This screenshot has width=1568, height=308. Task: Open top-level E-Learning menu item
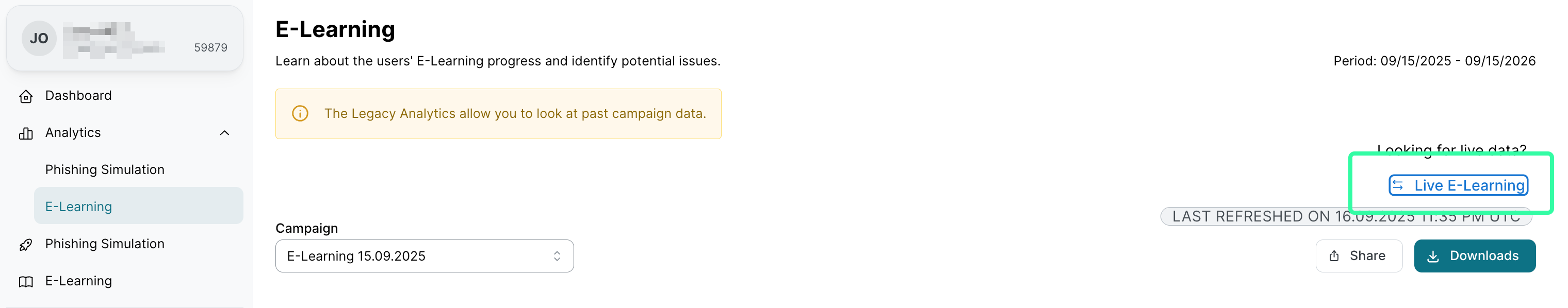78,281
